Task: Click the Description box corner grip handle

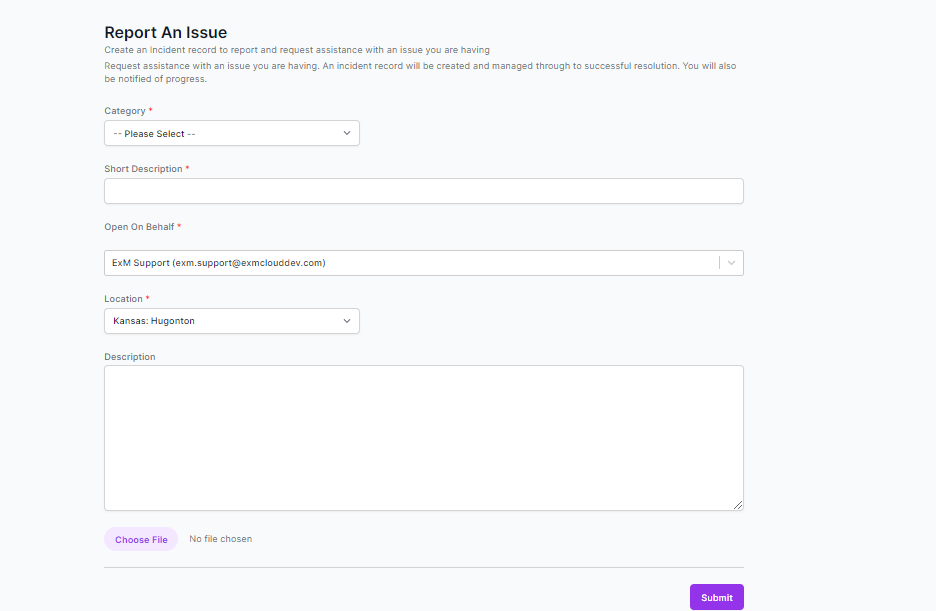Action: click(738, 505)
